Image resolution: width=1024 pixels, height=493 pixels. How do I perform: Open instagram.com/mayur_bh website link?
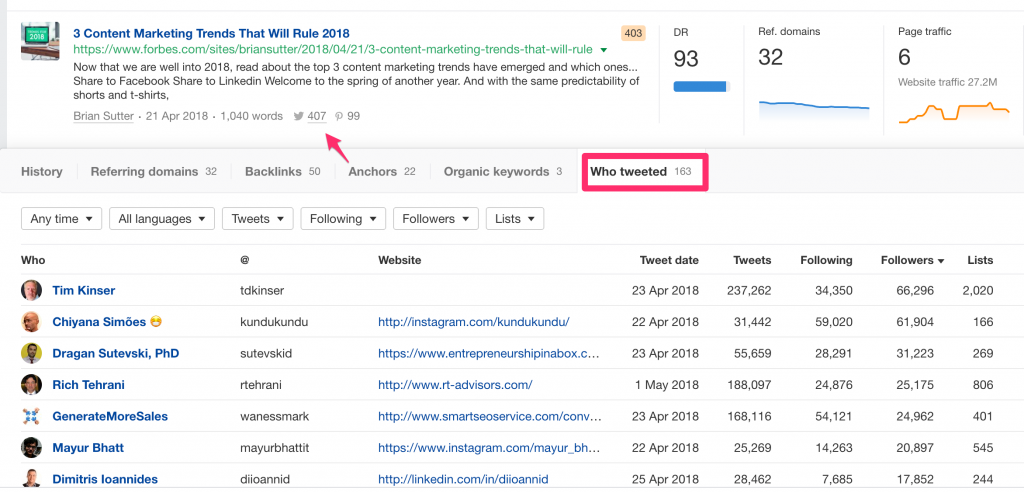coord(489,448)
